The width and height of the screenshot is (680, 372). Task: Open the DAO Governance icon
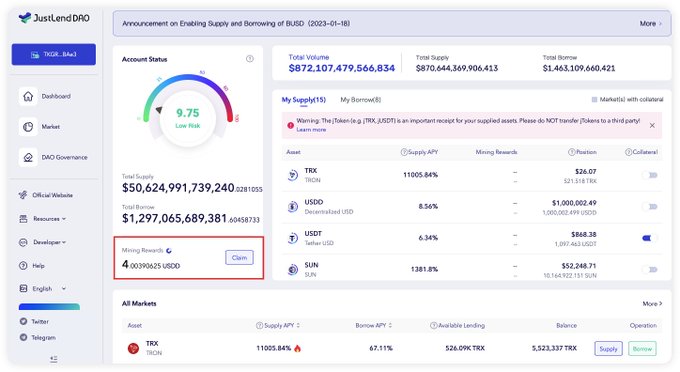tap(28, 157)
